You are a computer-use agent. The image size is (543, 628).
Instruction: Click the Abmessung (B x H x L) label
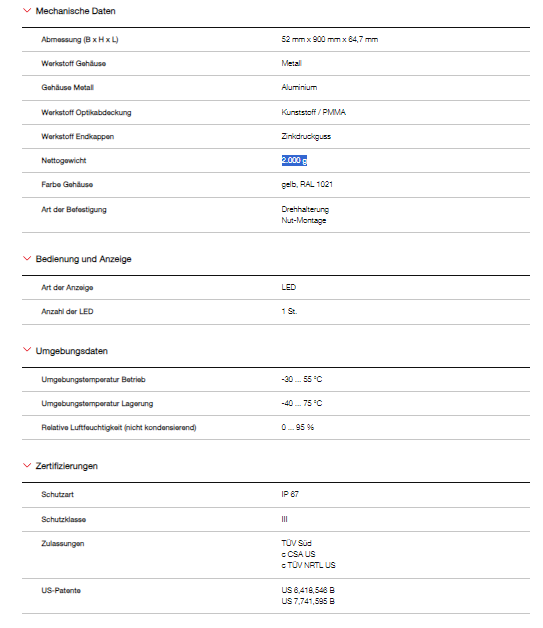[x=80, y=40]
